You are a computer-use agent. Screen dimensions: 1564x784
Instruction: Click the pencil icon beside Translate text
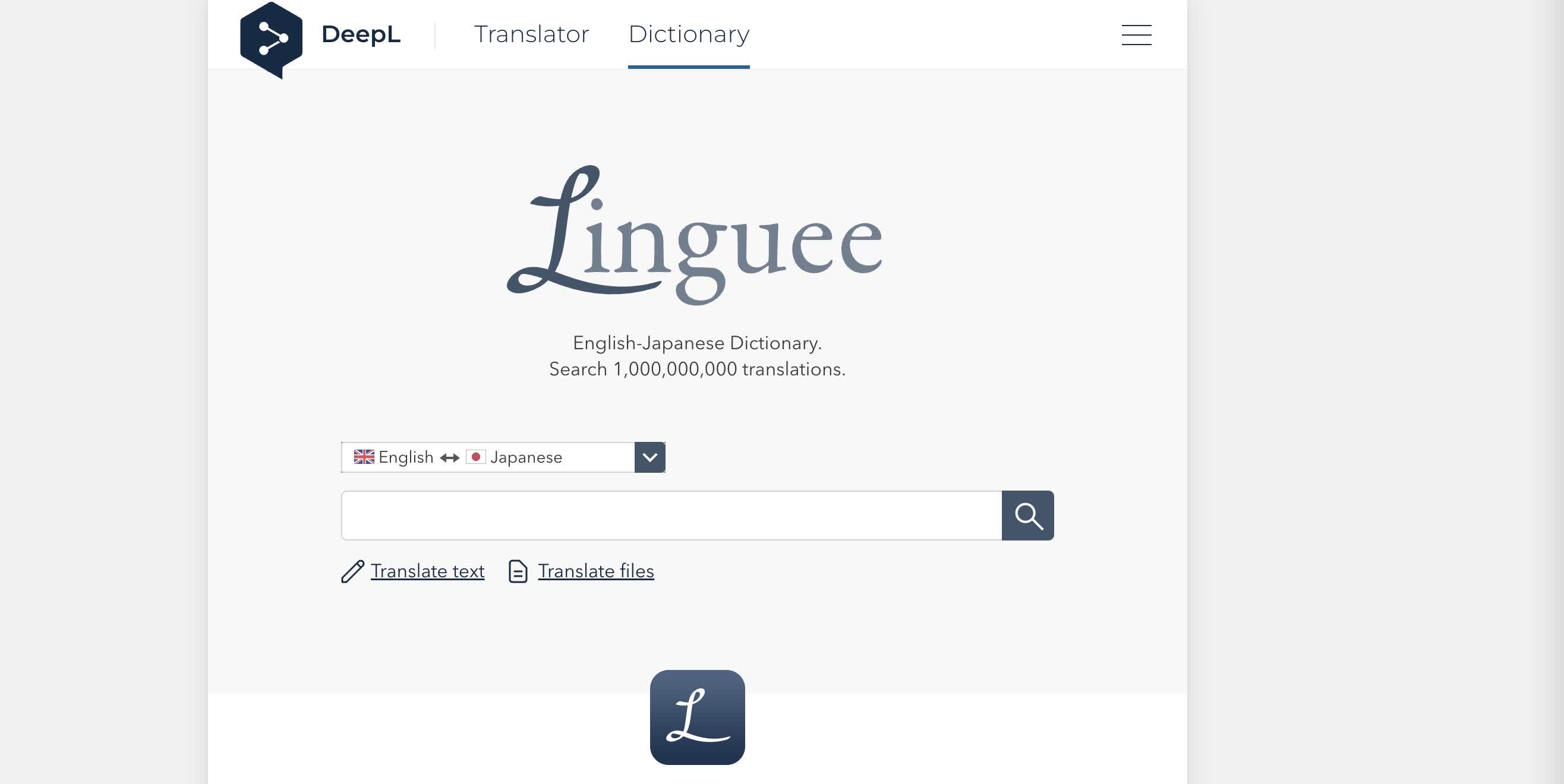[x=352, y=571]
